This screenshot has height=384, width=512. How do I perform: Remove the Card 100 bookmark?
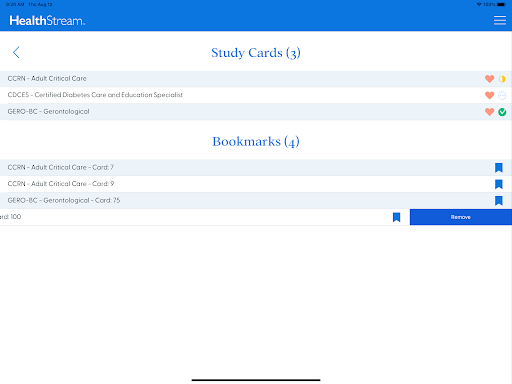tap(461, 217)
